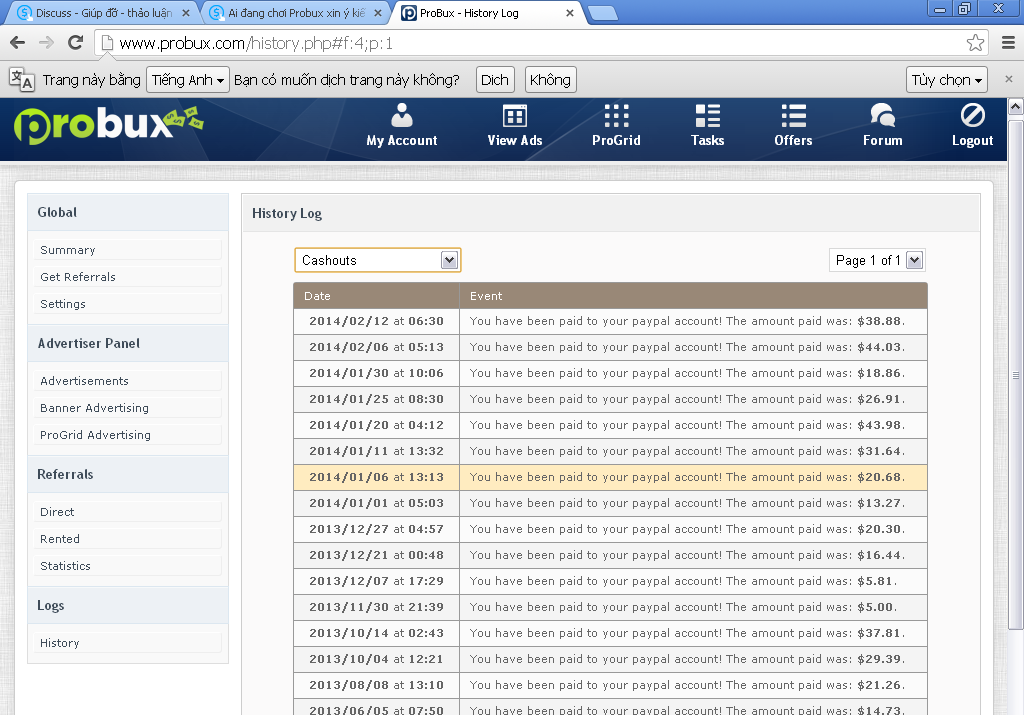1024x715 pixels.
Task: Click the $26.91 payment event
Action: tap(687, 399)
